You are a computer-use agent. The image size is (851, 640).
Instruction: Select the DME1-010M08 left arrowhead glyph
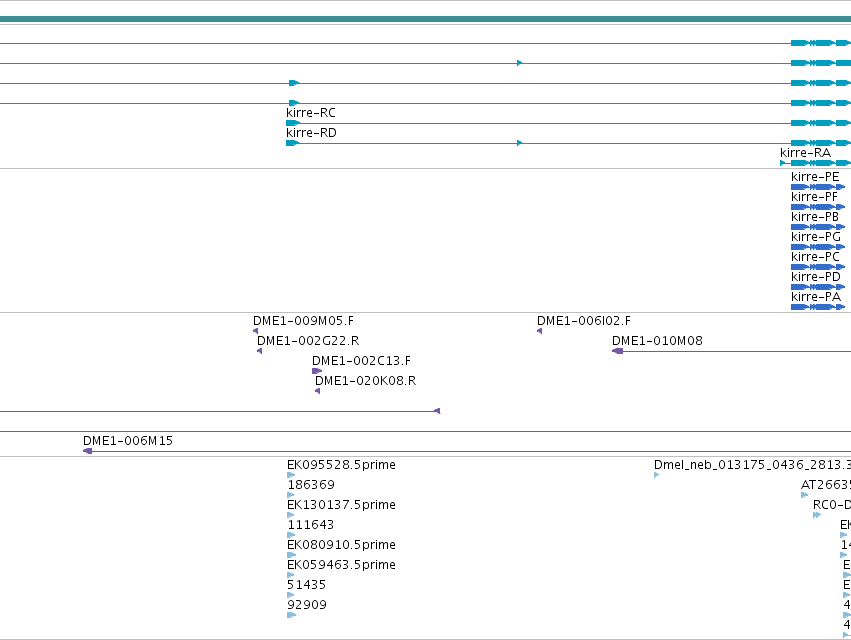point(618,351)
